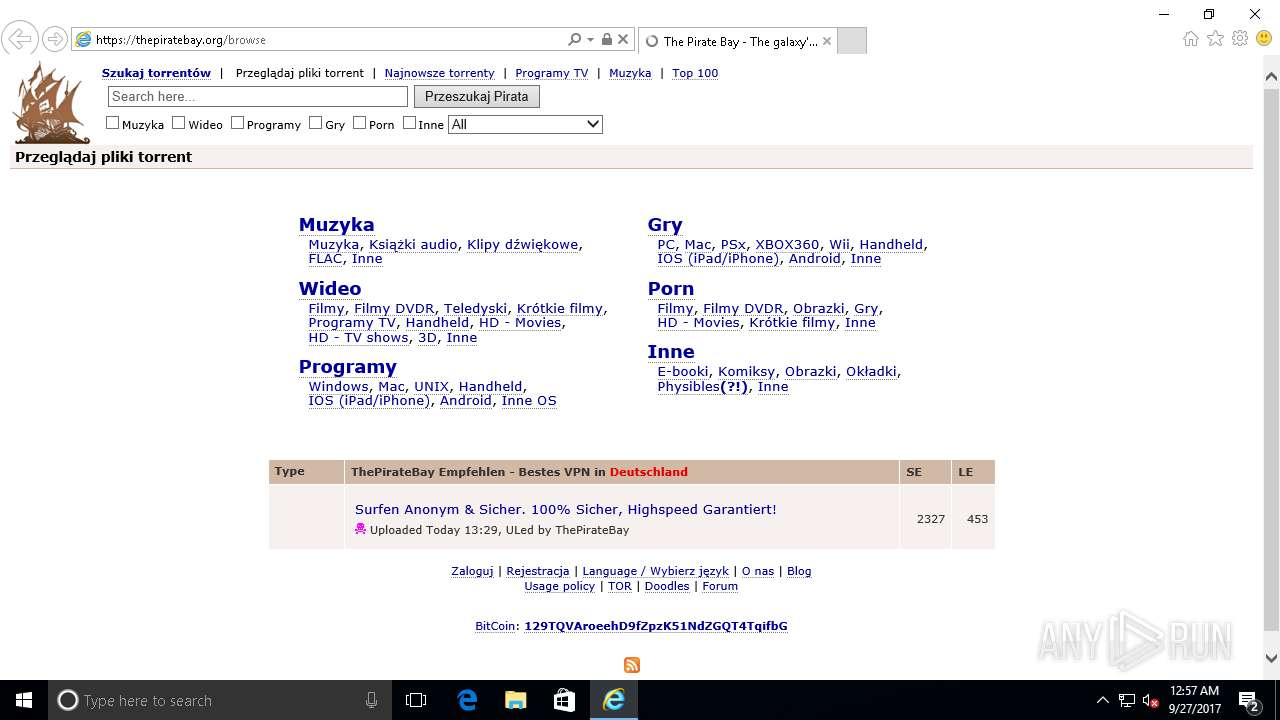
Task: Open the HD - TV shows category link
Action: tap(358, 337)
